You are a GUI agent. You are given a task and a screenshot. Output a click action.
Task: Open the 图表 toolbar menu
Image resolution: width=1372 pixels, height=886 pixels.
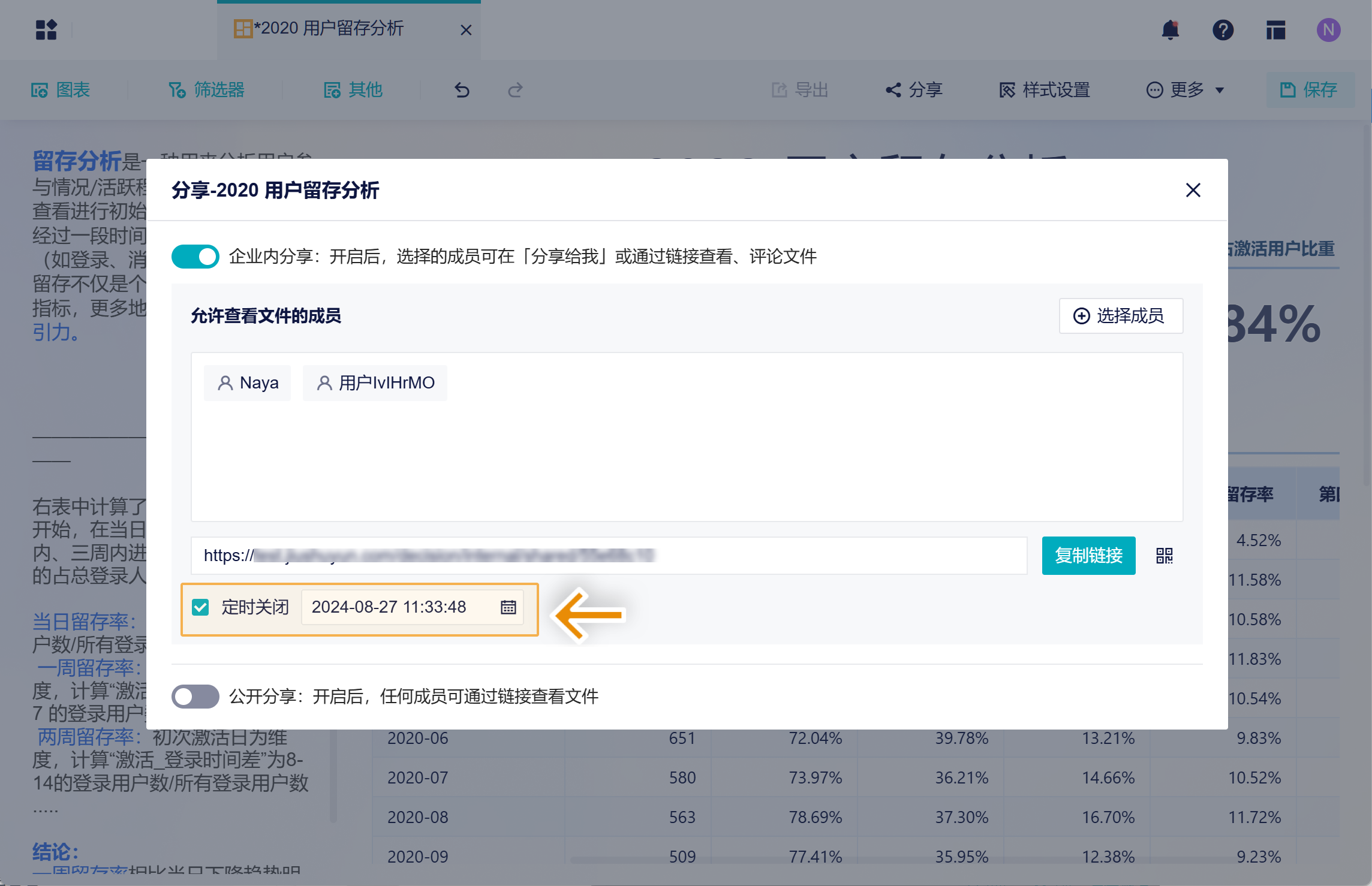pyautogui.click(x=61, y=90)
